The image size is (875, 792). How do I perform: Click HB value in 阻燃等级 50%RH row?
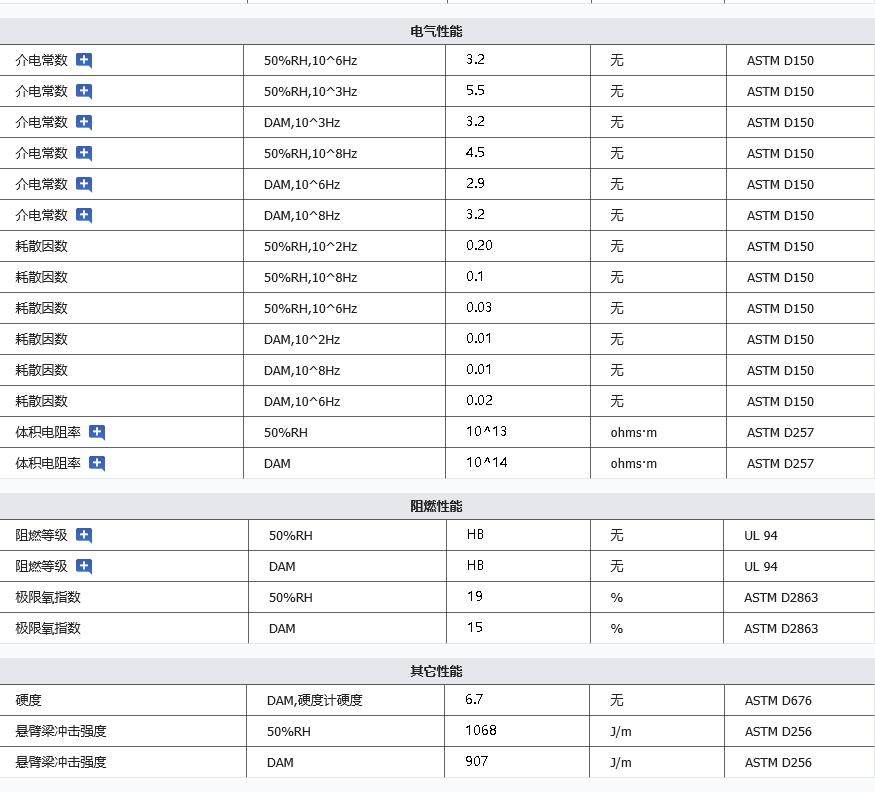coord(475,534)
